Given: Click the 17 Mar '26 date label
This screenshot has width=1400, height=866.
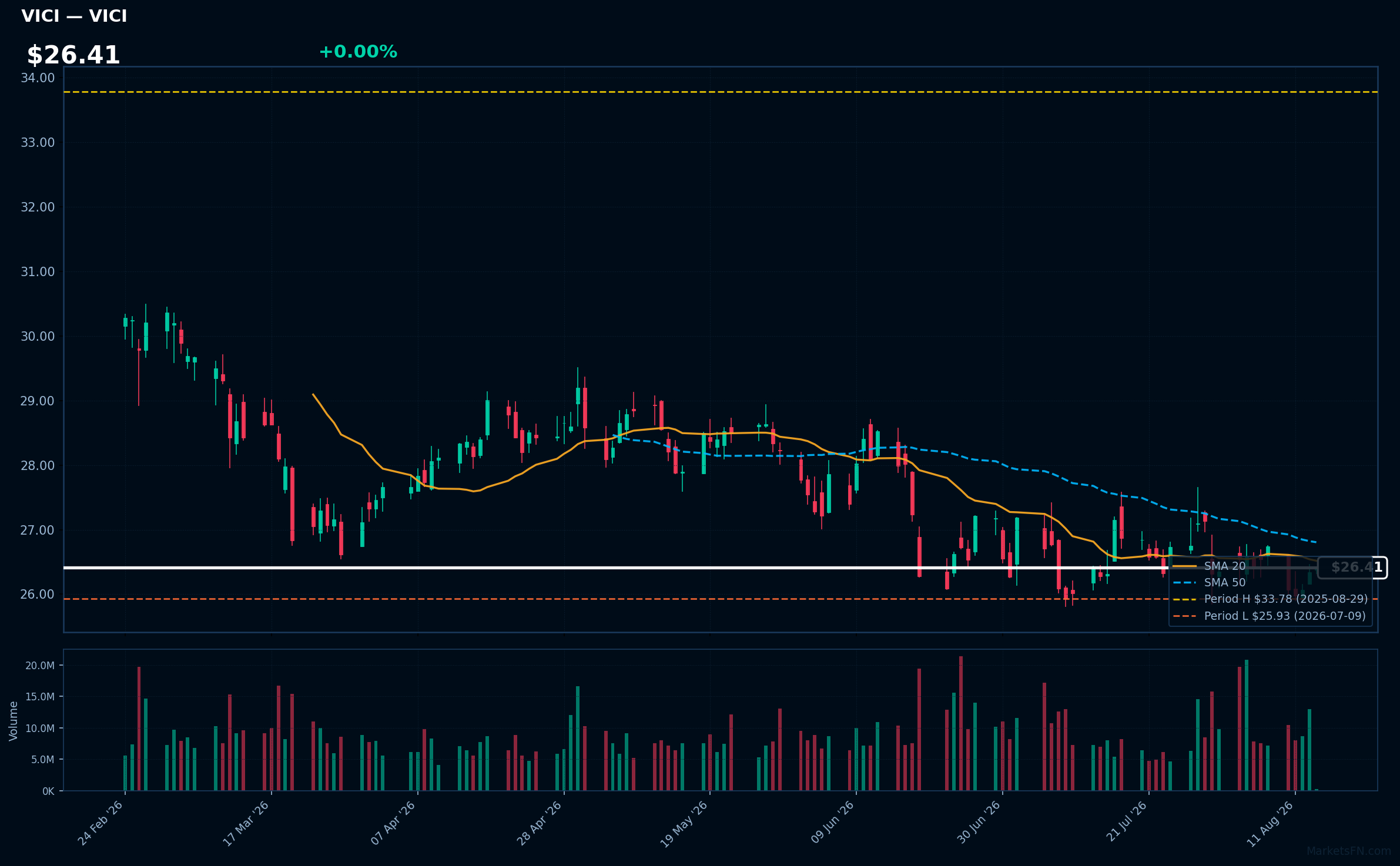Looking at the screenshot, I should (x=246, y=823).
